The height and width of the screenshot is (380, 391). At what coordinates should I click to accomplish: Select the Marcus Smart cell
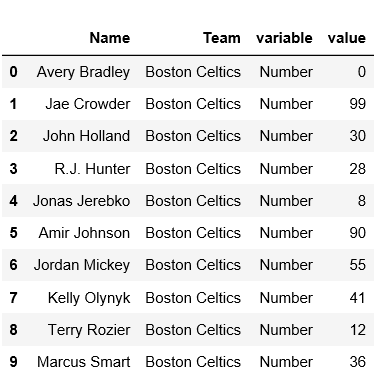pos(84,362)
